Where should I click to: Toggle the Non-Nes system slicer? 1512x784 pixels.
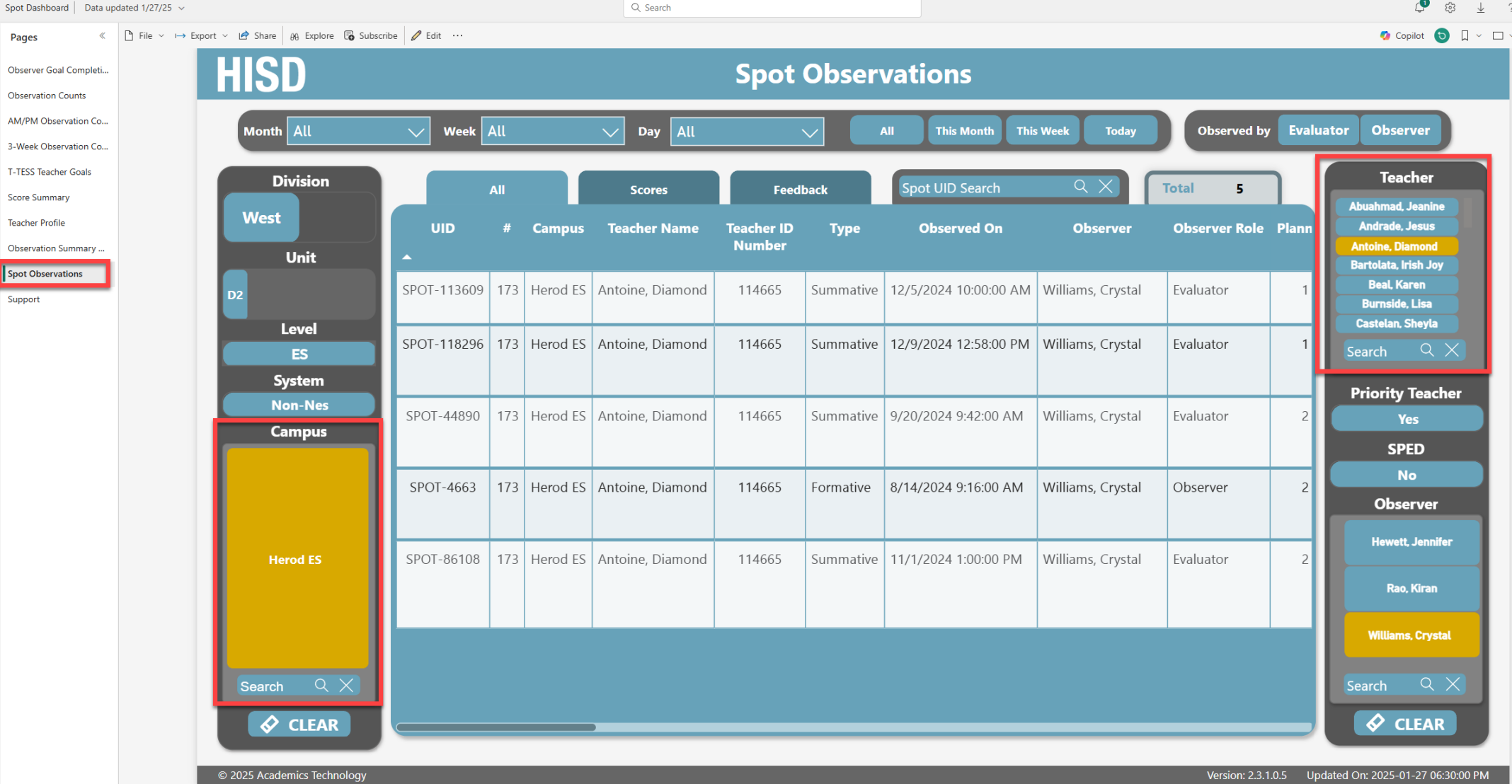[x=299, y=405]
